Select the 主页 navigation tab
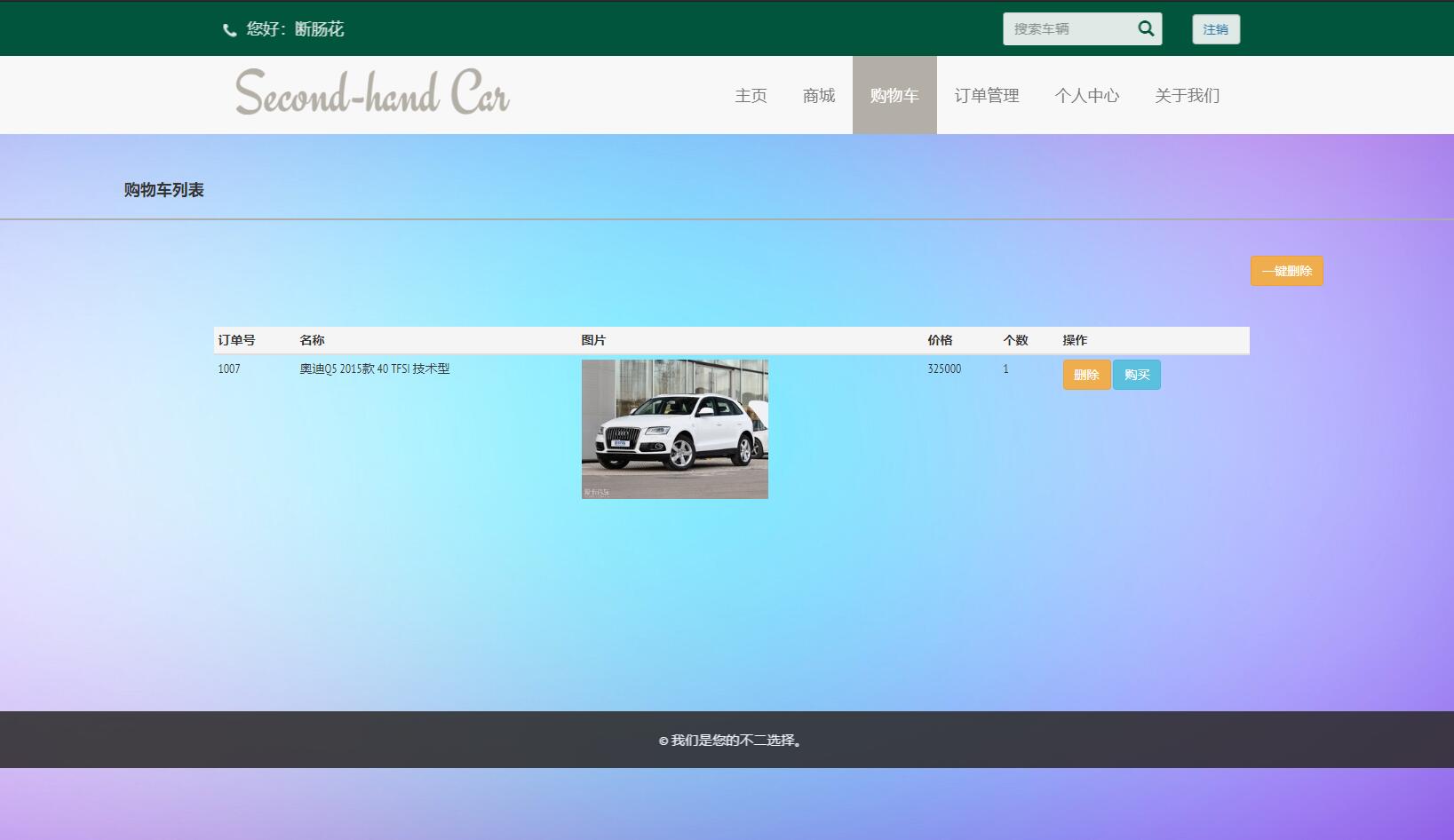Screen dimensions: 1454x840 tap(750, 95)
